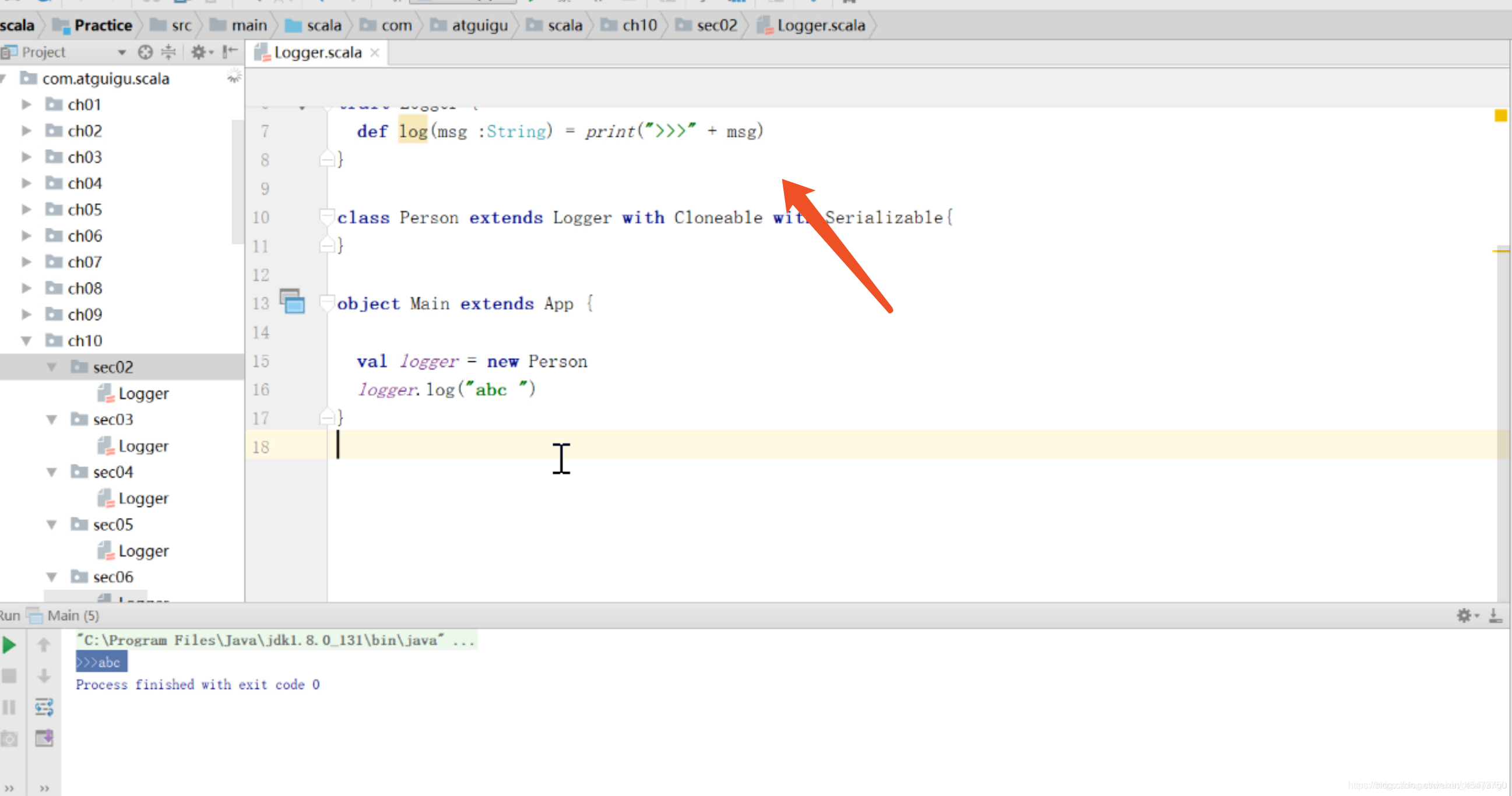Expand the ch01 folder

[x=26, y=104]
